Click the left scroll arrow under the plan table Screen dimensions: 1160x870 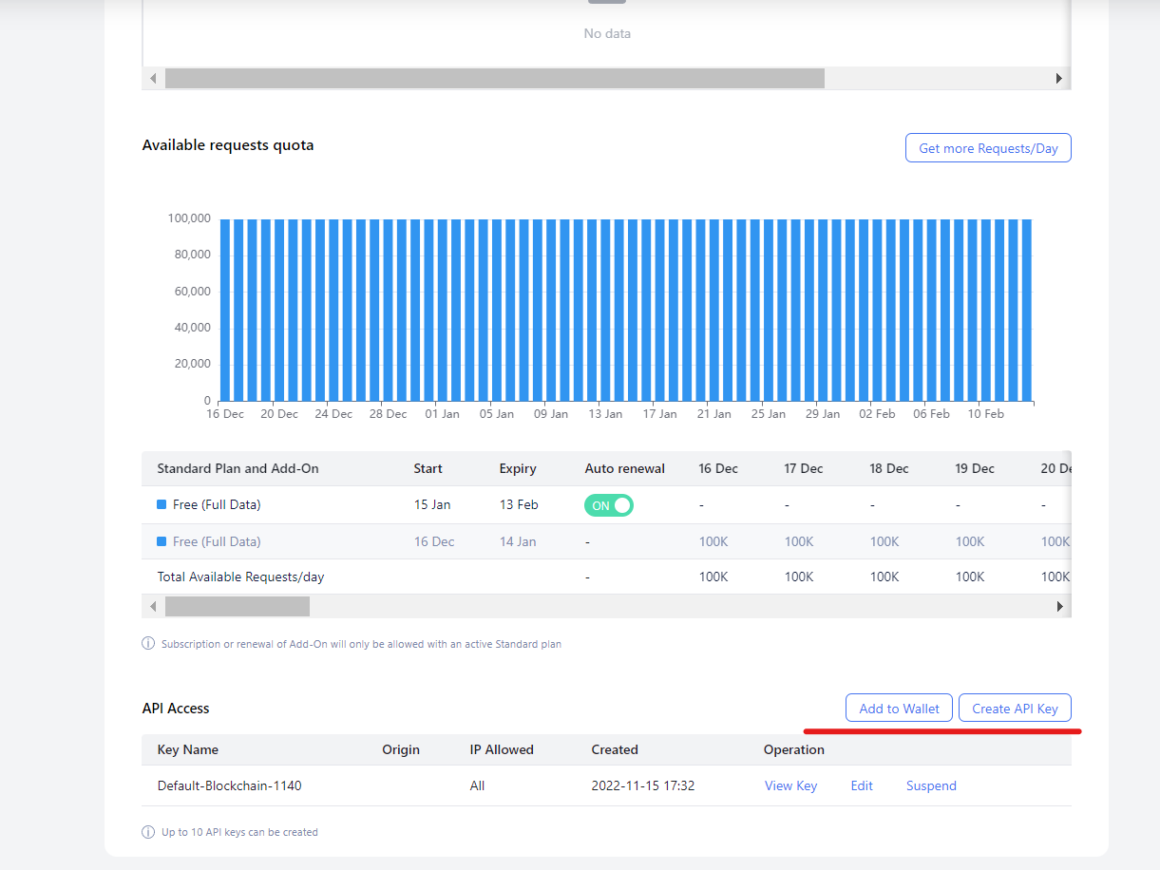click(152, 606)
